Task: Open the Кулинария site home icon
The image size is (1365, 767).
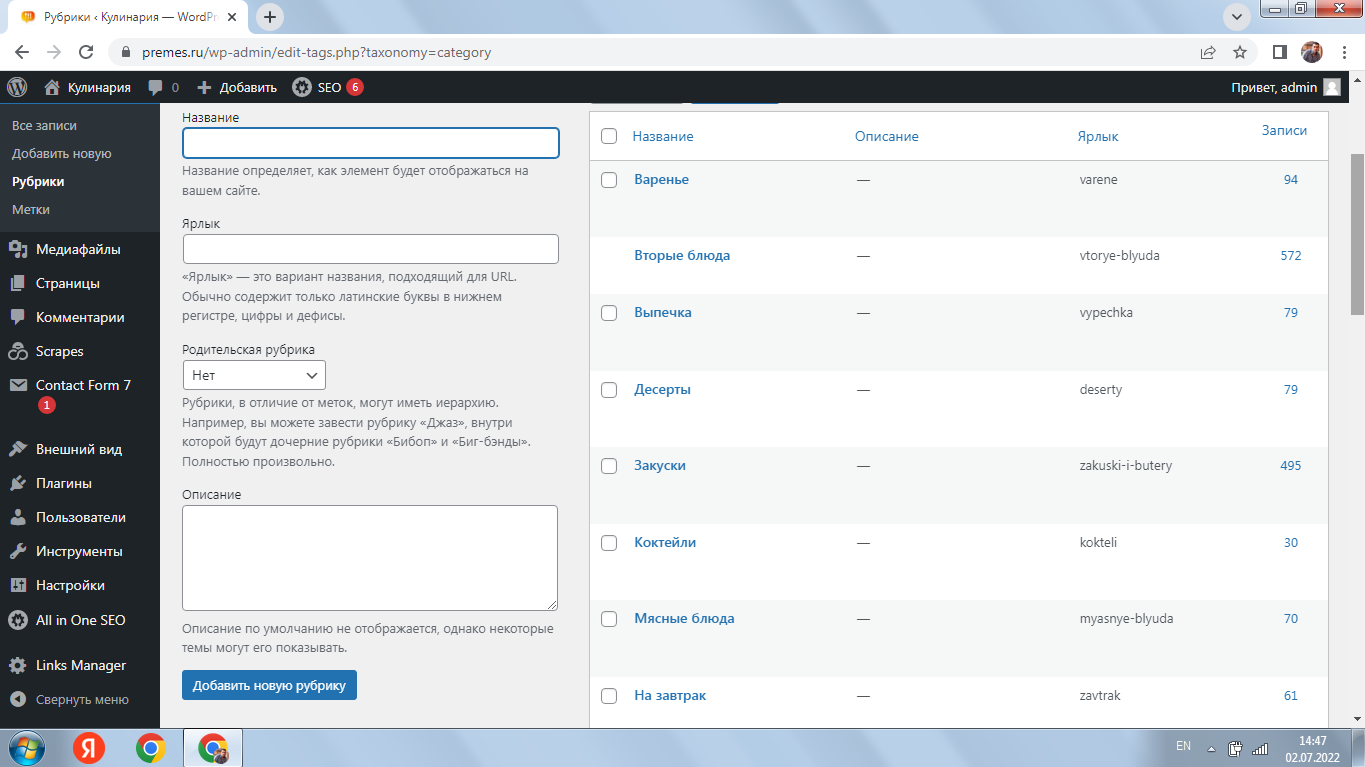Action: [x=53, y=87]
